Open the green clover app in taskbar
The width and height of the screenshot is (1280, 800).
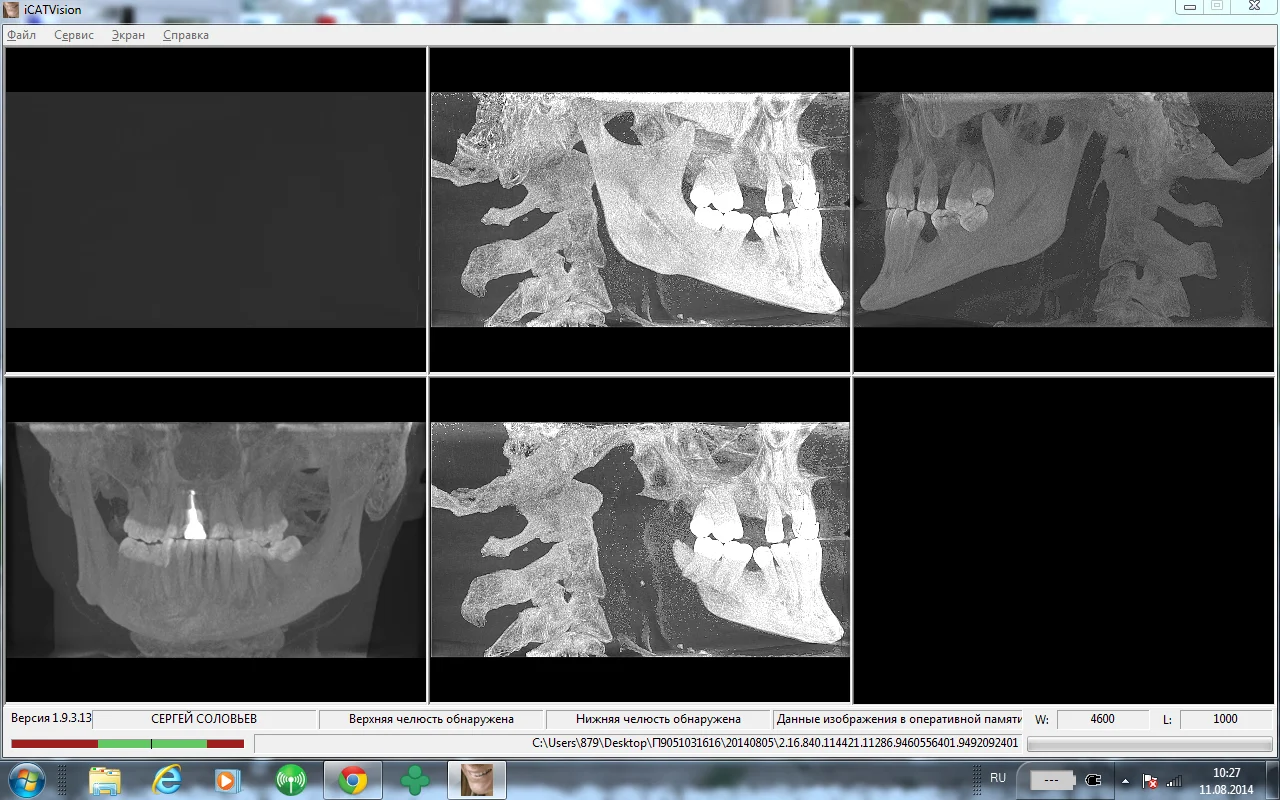(x=415, y=780)
